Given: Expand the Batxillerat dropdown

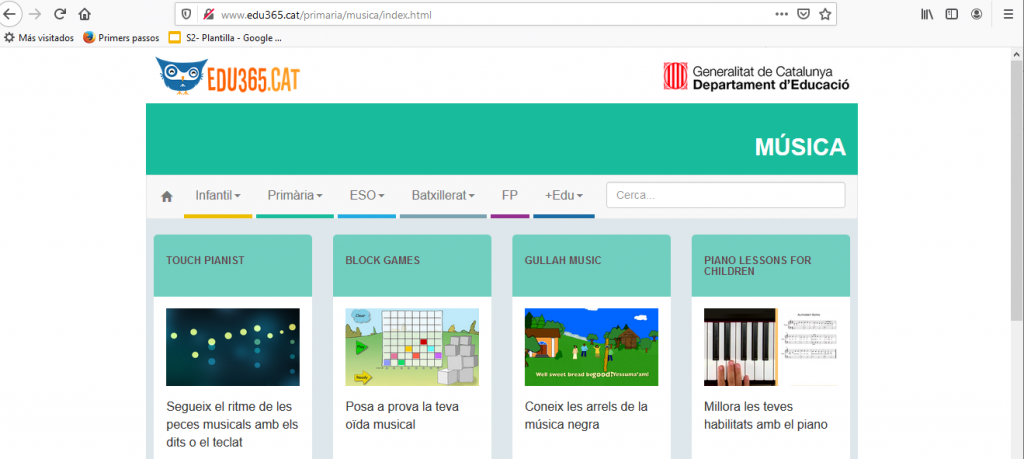Looking at the screenshot, I should click(x=442, y=195).
